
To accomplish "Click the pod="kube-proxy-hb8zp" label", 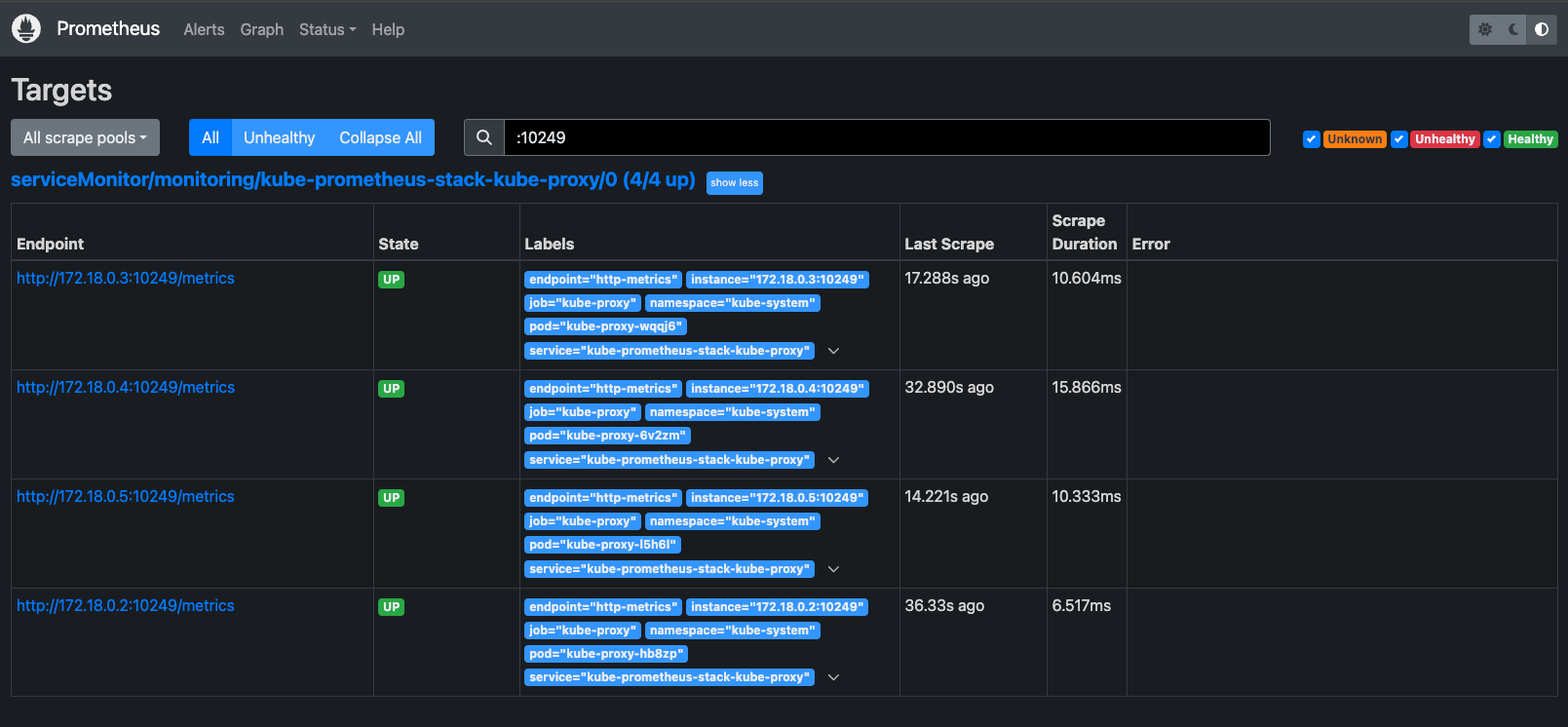I will [606, 654].
